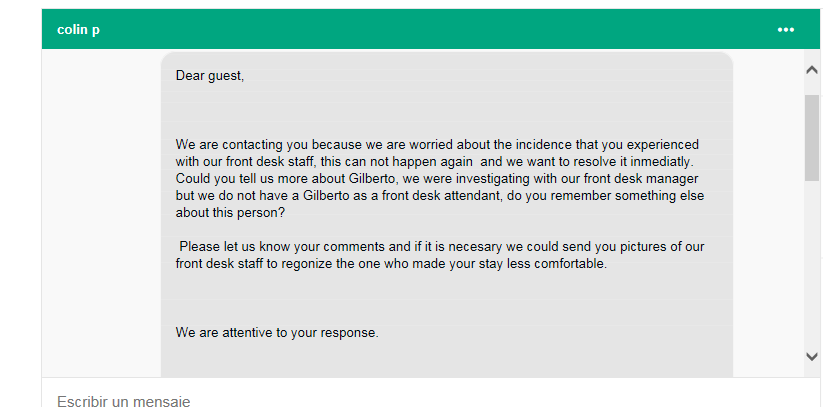Click the empty middle of the green header bar
Screen dimensions: 823x407
tap(420, 30)
